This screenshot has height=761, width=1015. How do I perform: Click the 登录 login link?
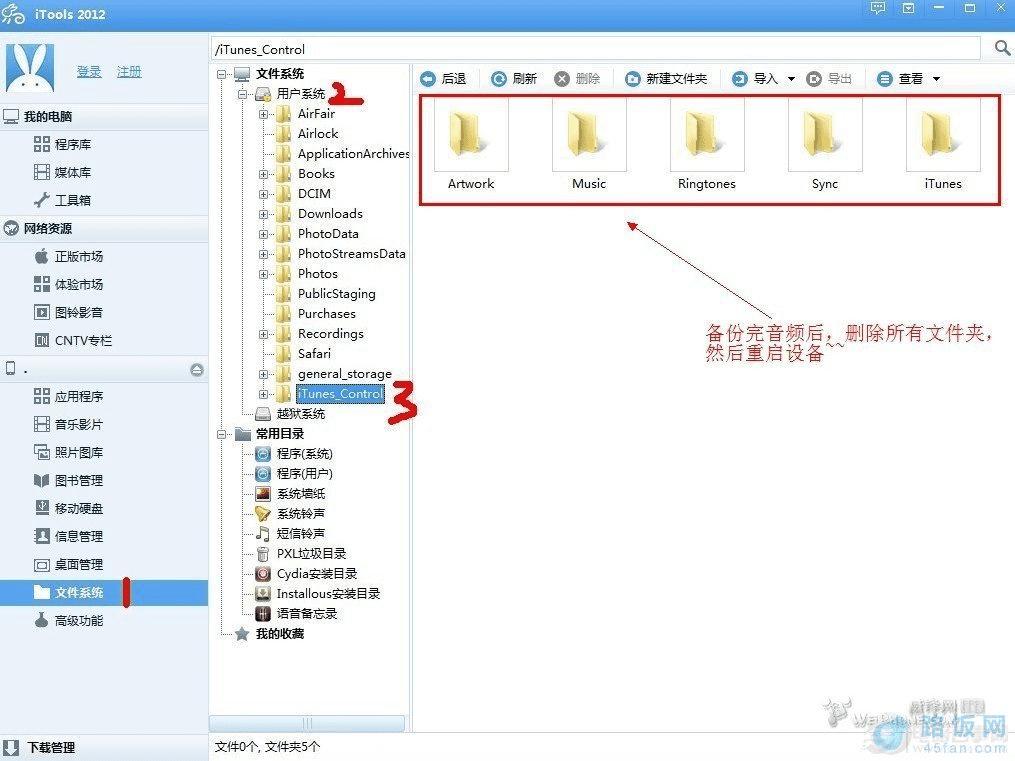[89, 72]
